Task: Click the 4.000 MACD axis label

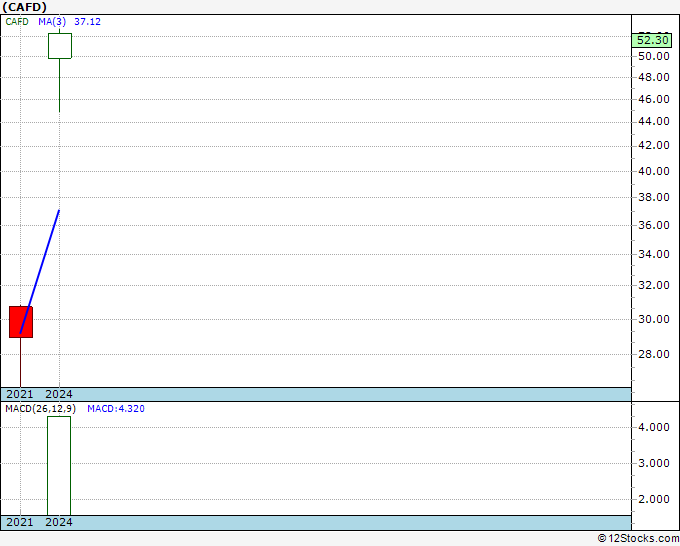Action: coord(654,427)
